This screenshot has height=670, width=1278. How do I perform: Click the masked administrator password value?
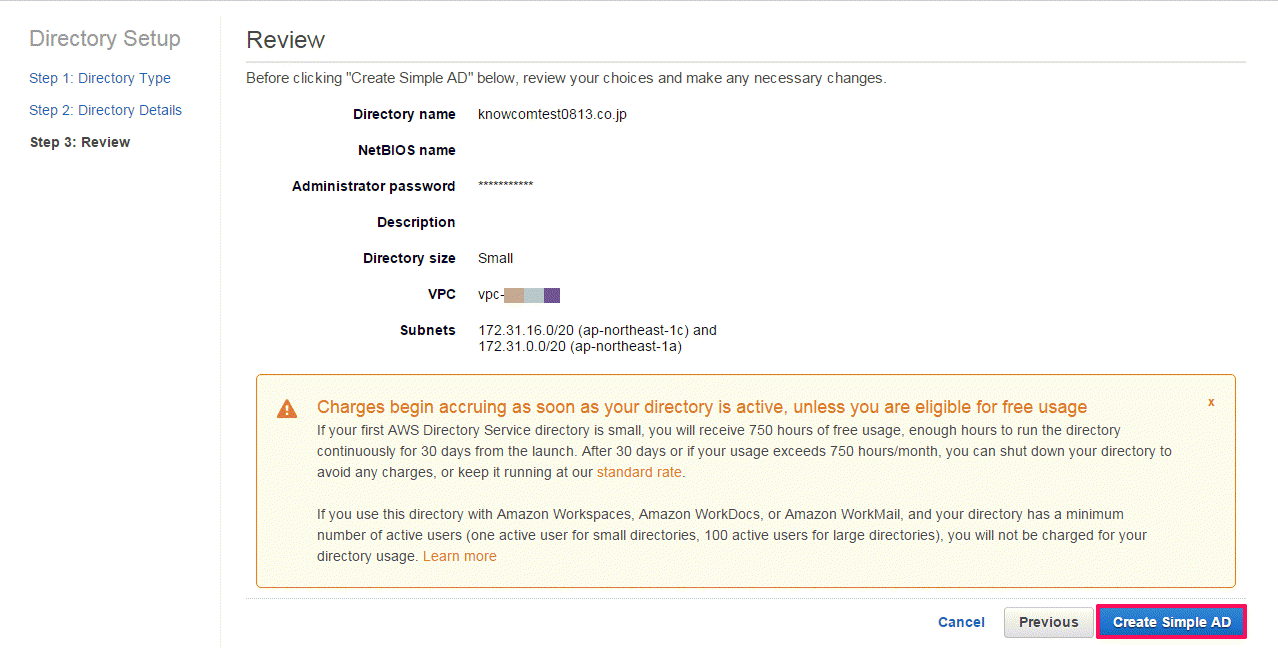[506, 186]
